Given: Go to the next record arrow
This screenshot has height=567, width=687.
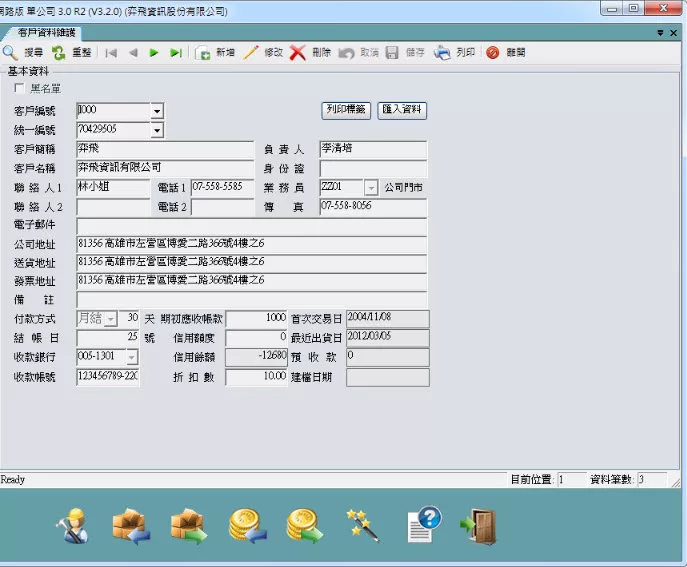Looking at the screenshot, I should (154, 53).
